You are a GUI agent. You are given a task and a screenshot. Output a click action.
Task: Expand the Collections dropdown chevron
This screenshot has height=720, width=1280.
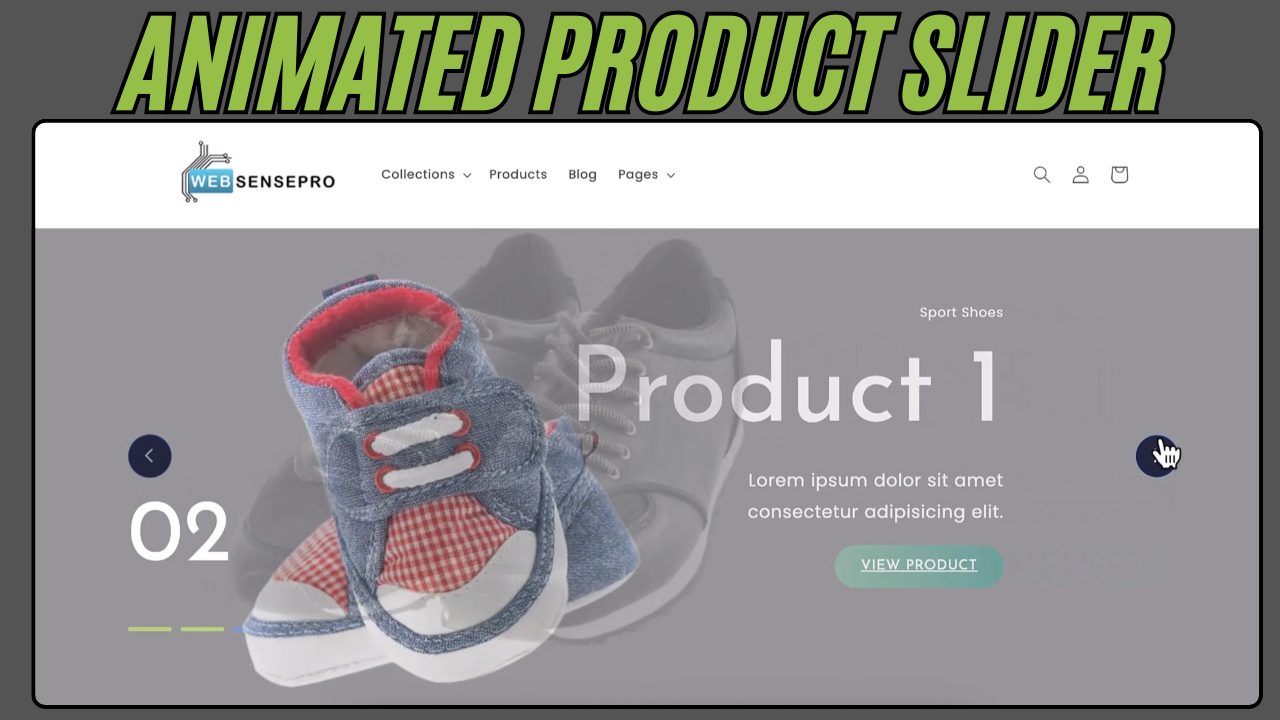[467, 175]
